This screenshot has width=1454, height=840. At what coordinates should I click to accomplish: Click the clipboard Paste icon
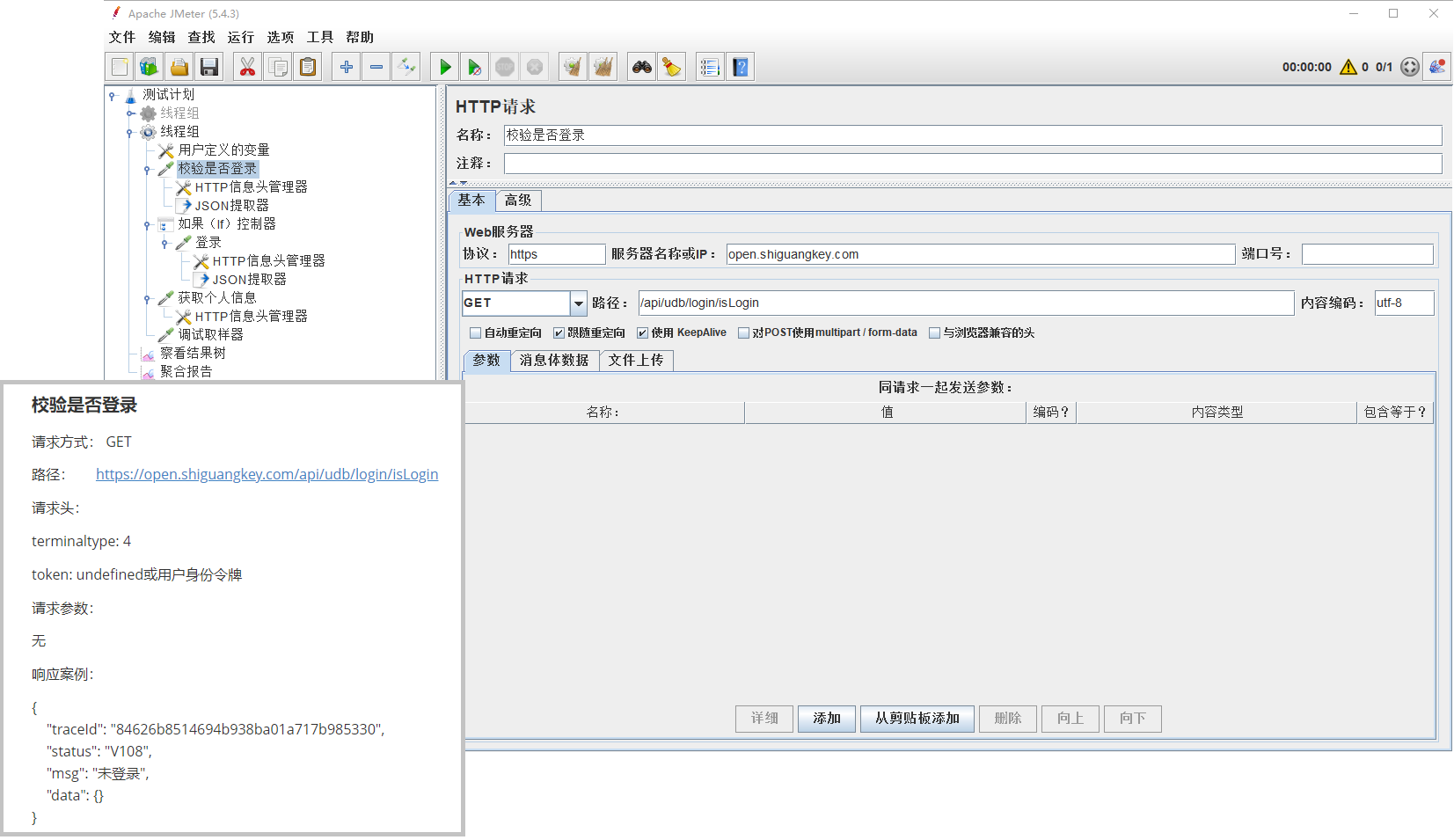tap(308, 67)
